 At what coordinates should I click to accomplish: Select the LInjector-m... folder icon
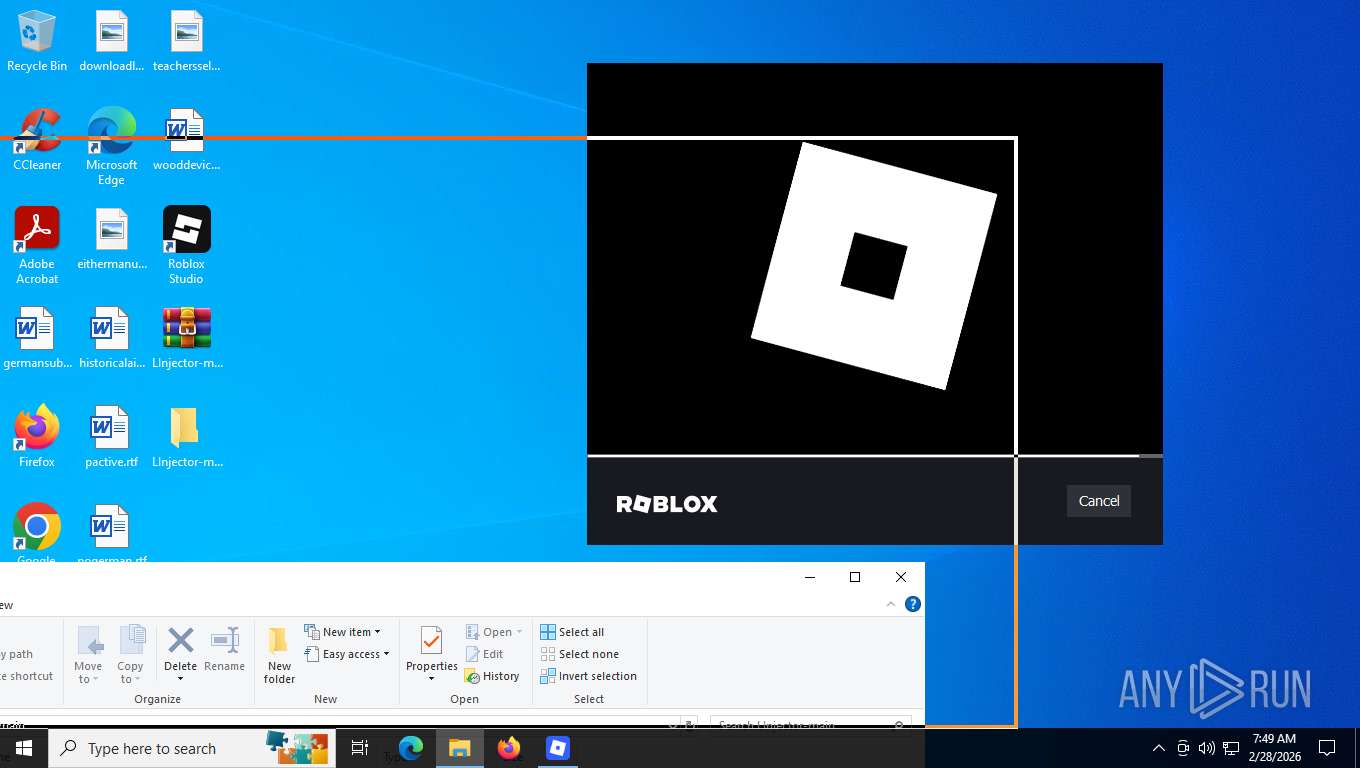(x=186, y=436)
